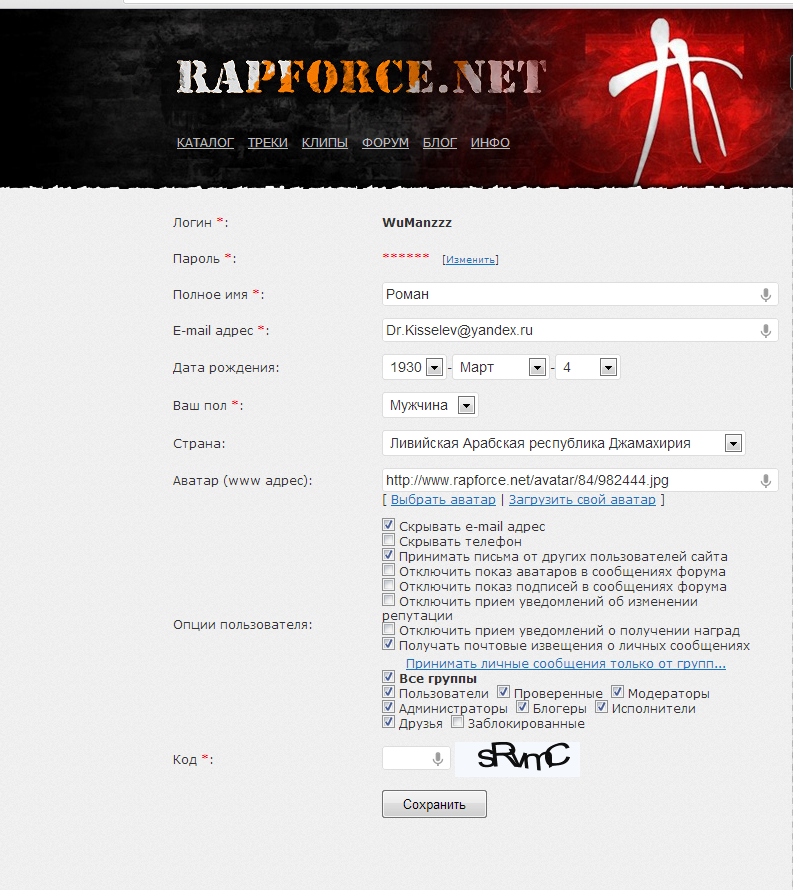Toggle the Проверенные group checkbox
Viewport: 793px width, 890px height.
(x=503, y=691)
